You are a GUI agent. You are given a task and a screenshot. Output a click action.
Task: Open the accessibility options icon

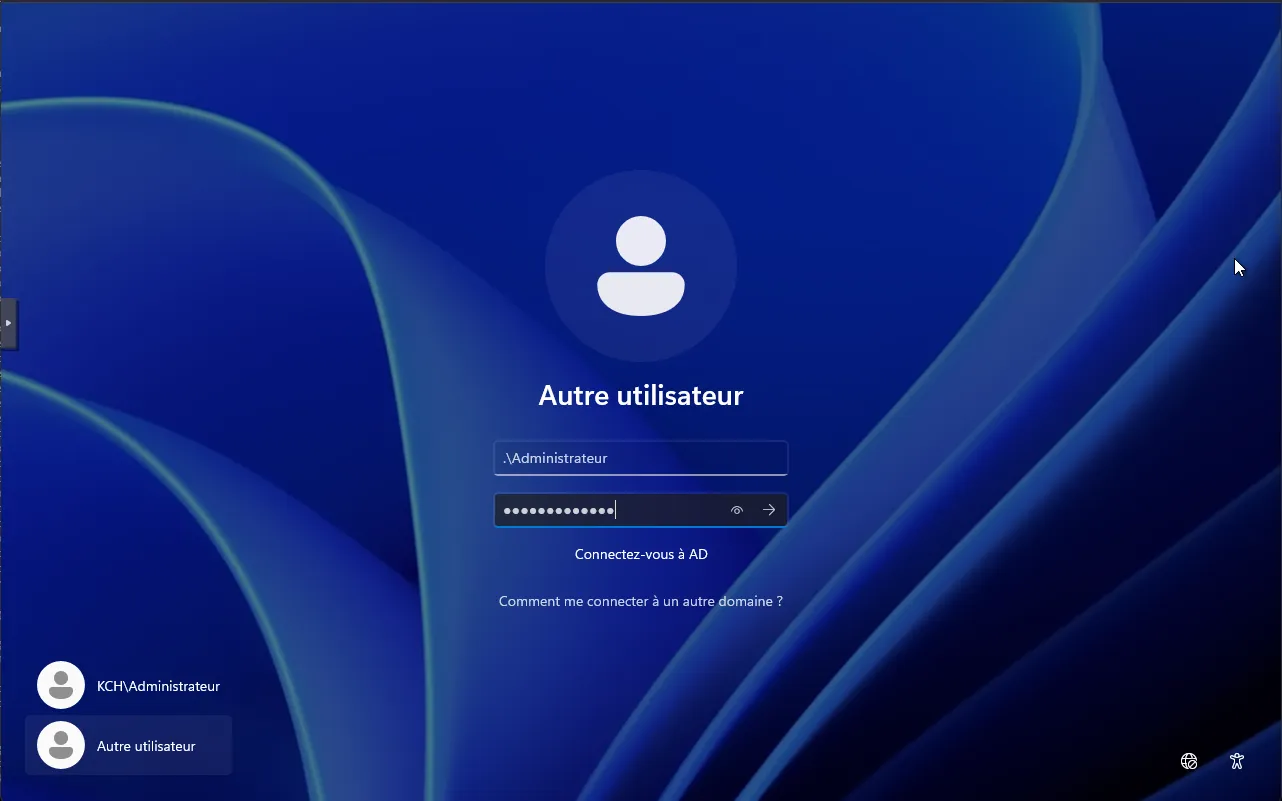click(1237, 761)
